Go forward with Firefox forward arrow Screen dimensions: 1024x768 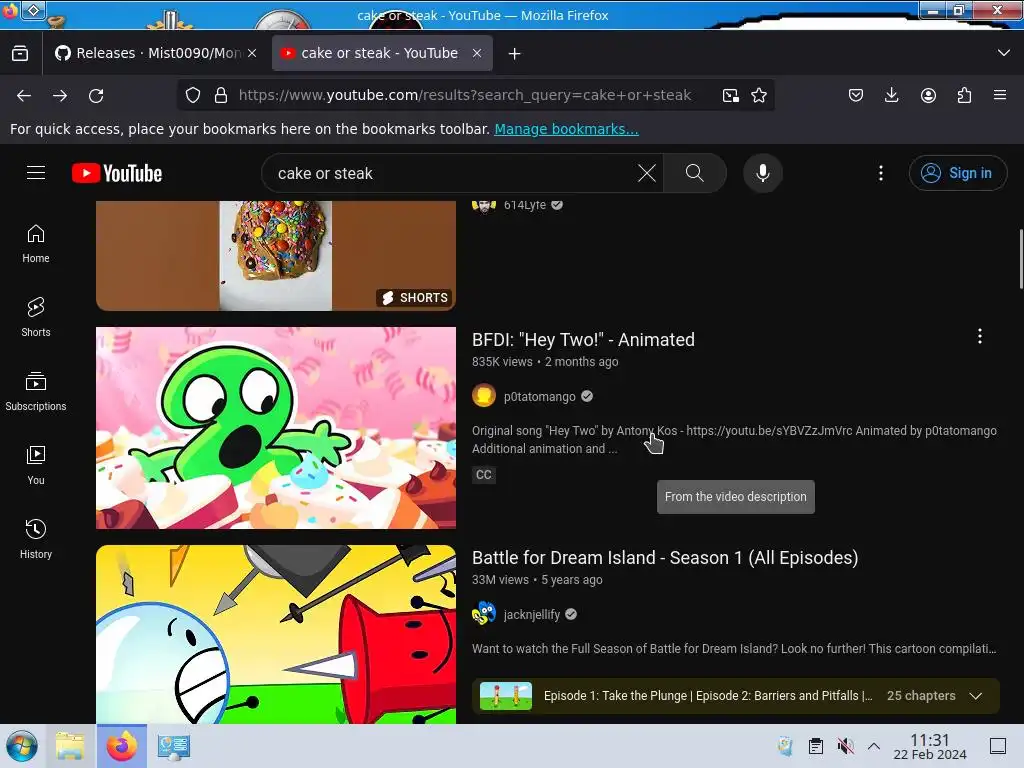click(60, 95)
